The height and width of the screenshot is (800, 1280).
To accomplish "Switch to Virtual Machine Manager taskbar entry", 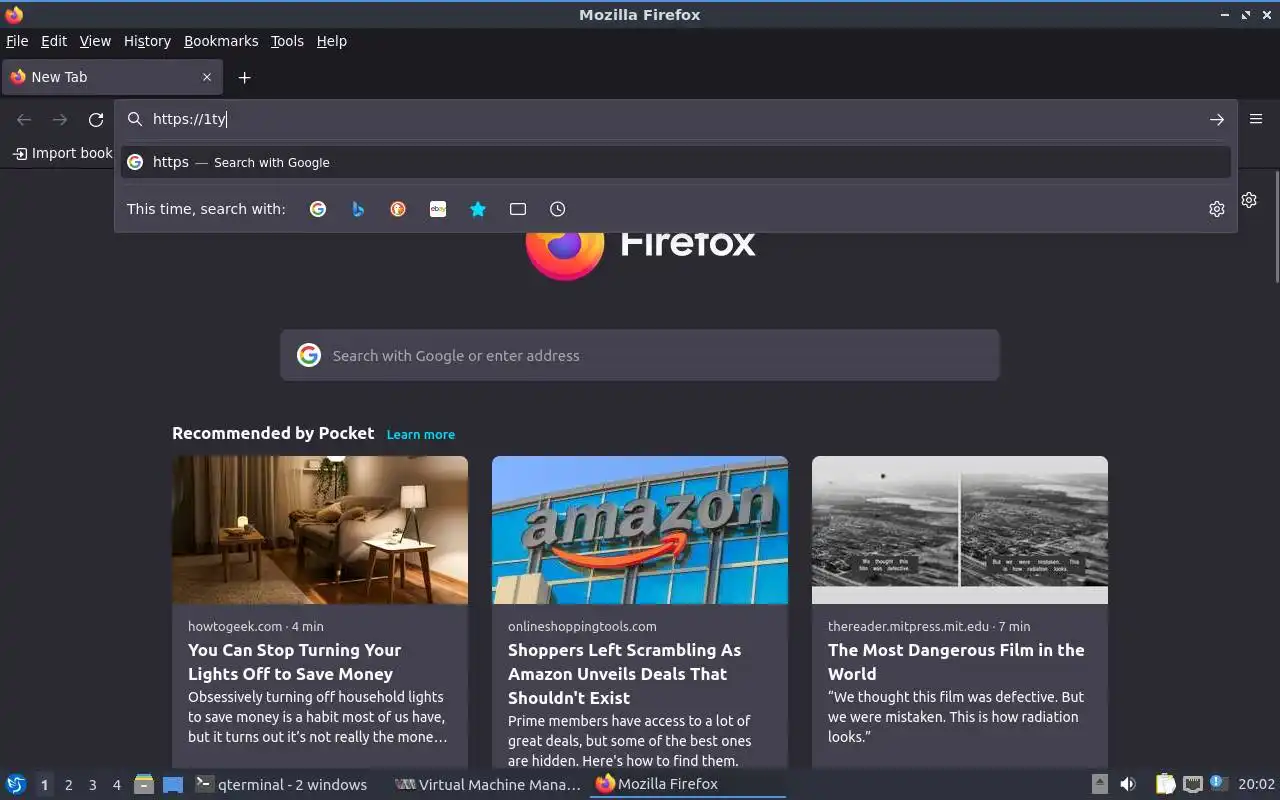I will point(488,784).
